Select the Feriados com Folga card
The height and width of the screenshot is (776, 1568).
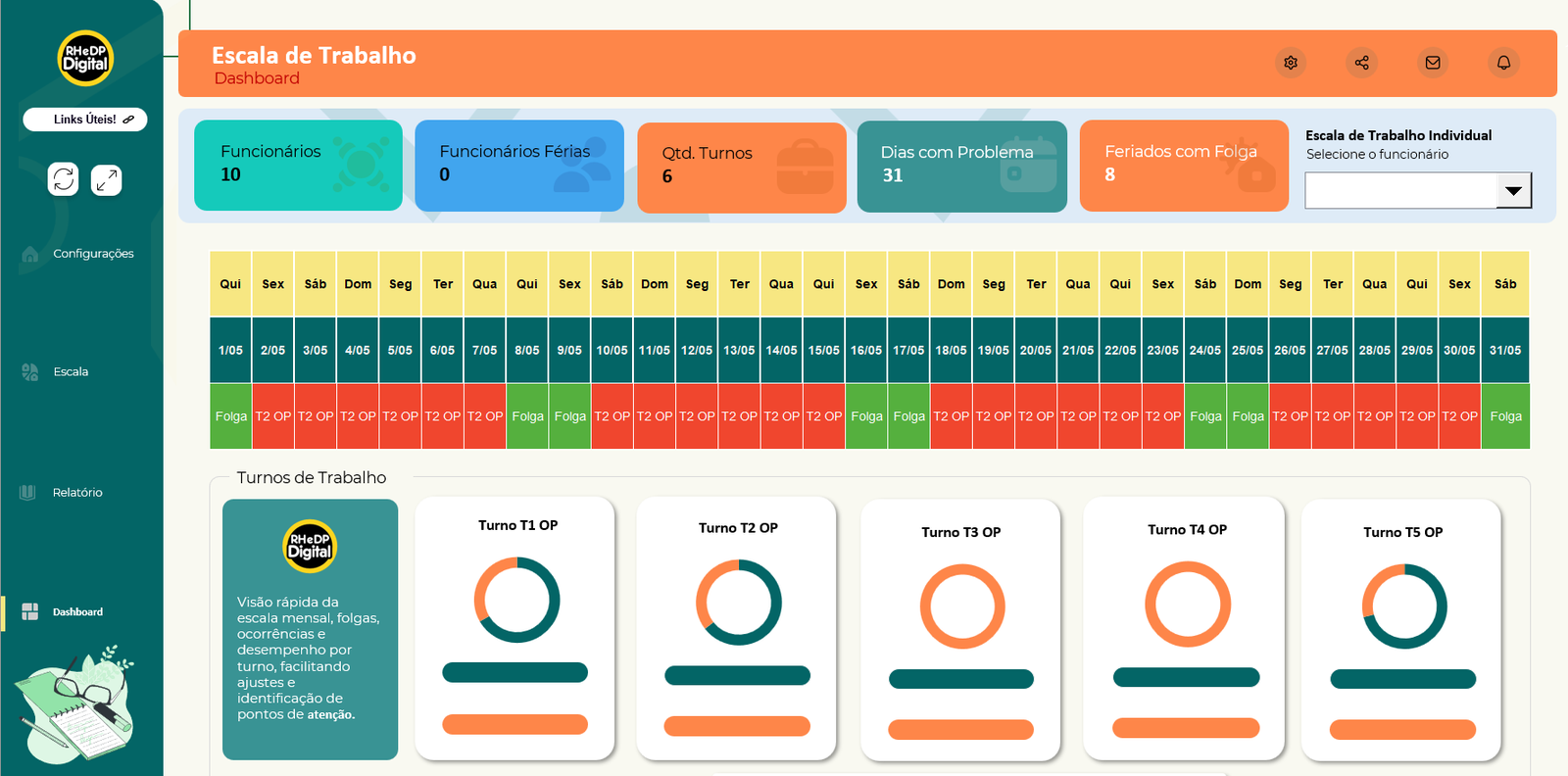click(1183, 165)
